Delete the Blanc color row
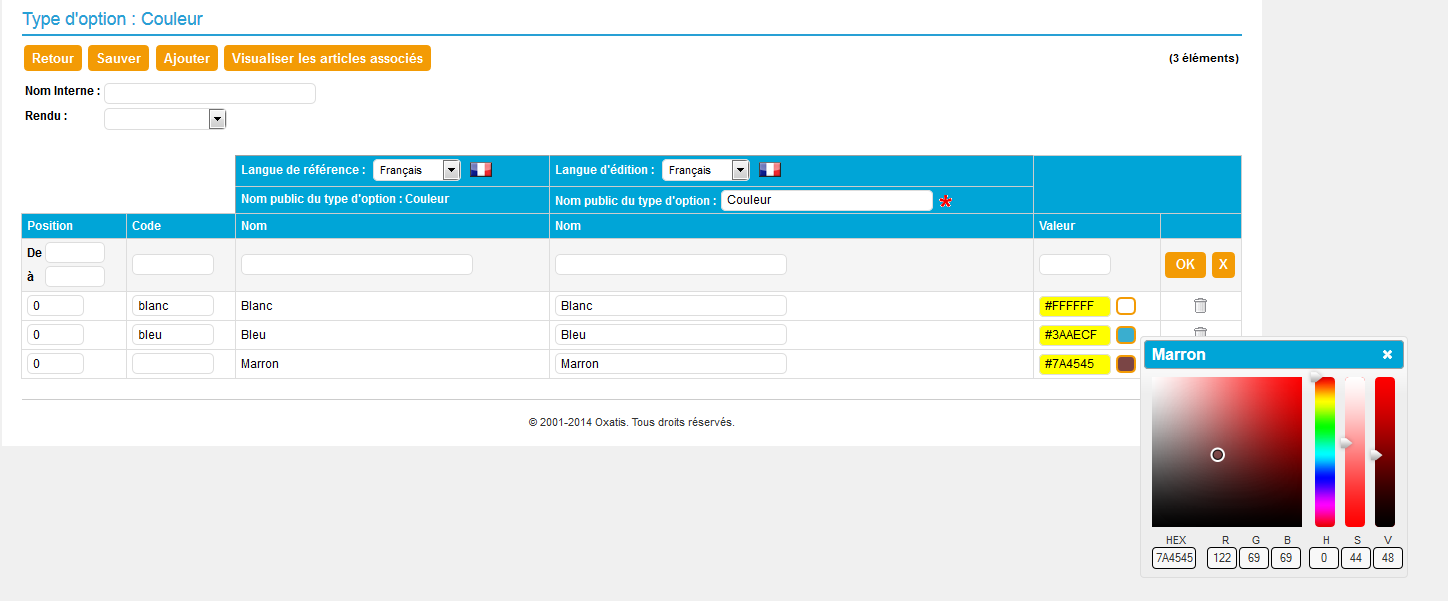 [1200, 306]
